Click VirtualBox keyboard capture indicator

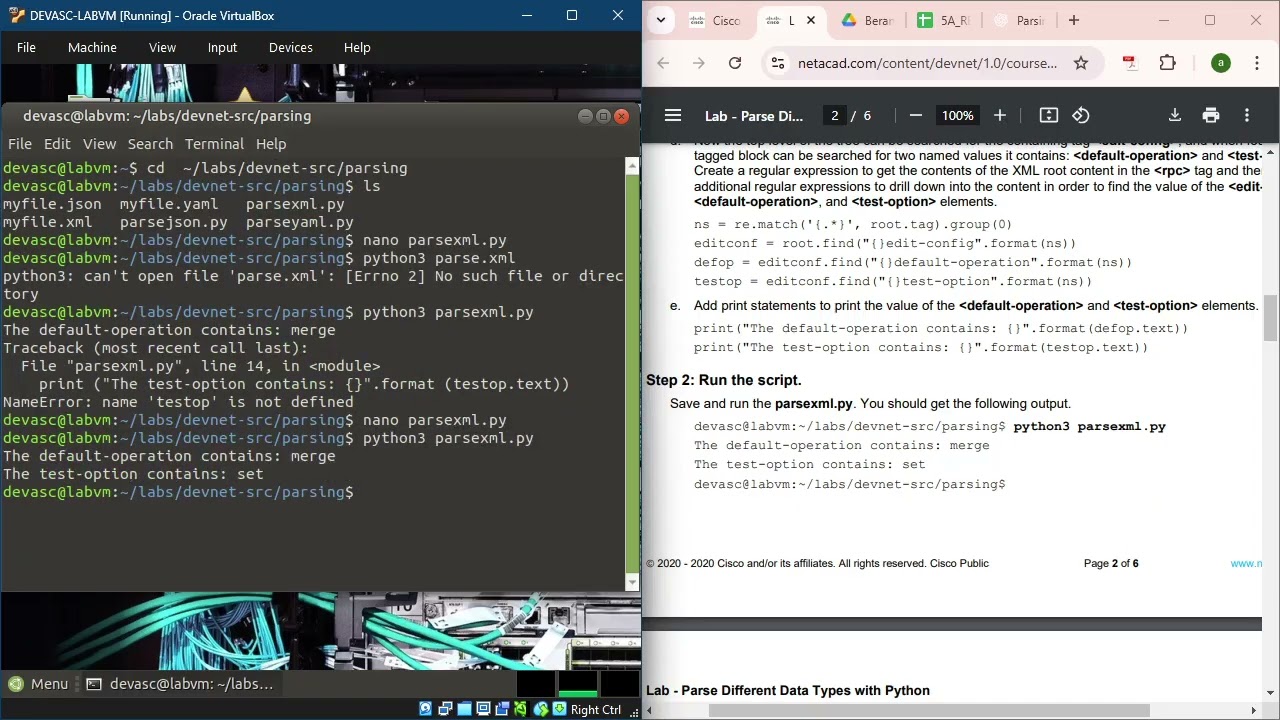click(x=559, y=709)
